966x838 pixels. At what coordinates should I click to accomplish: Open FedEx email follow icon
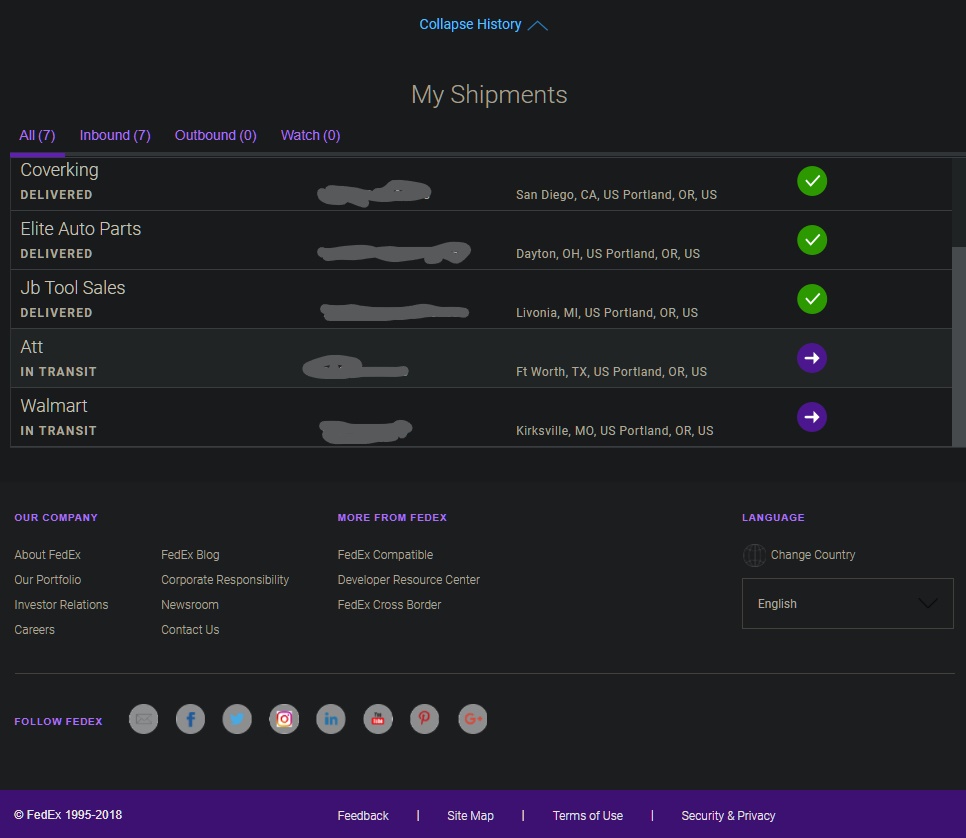pos(144,719)
